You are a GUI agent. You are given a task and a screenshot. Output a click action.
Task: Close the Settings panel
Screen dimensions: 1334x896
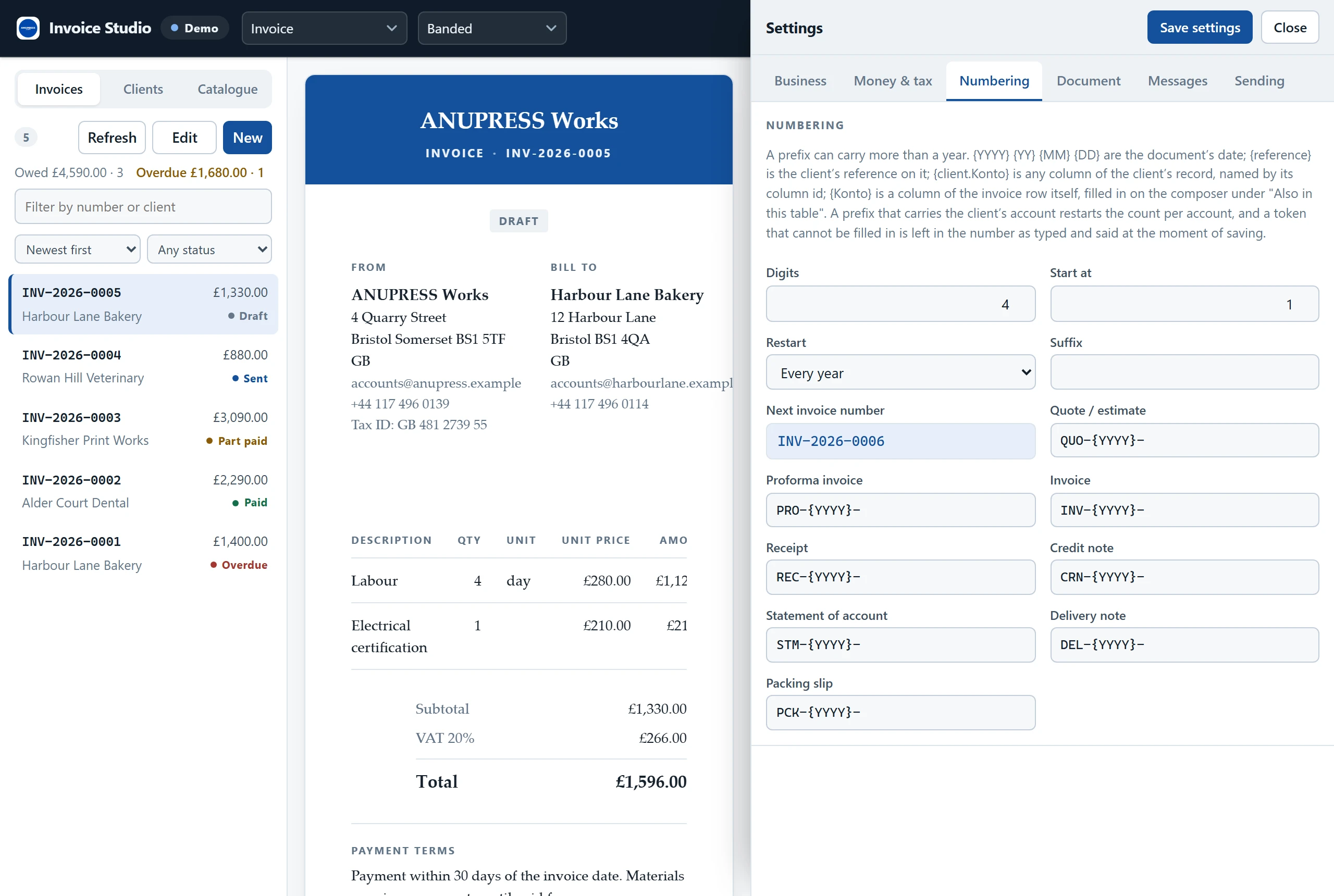(x=1289, y=28)
